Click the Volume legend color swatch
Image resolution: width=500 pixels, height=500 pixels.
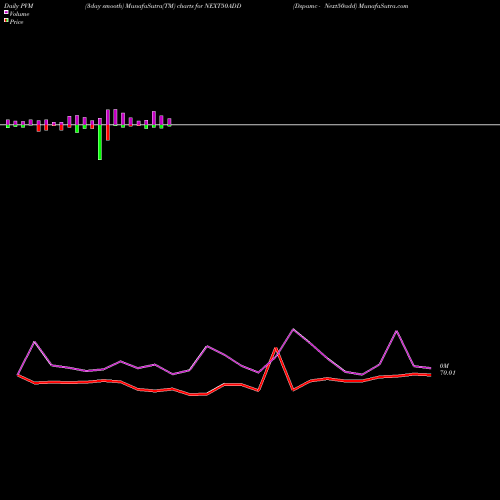(6, 12)
